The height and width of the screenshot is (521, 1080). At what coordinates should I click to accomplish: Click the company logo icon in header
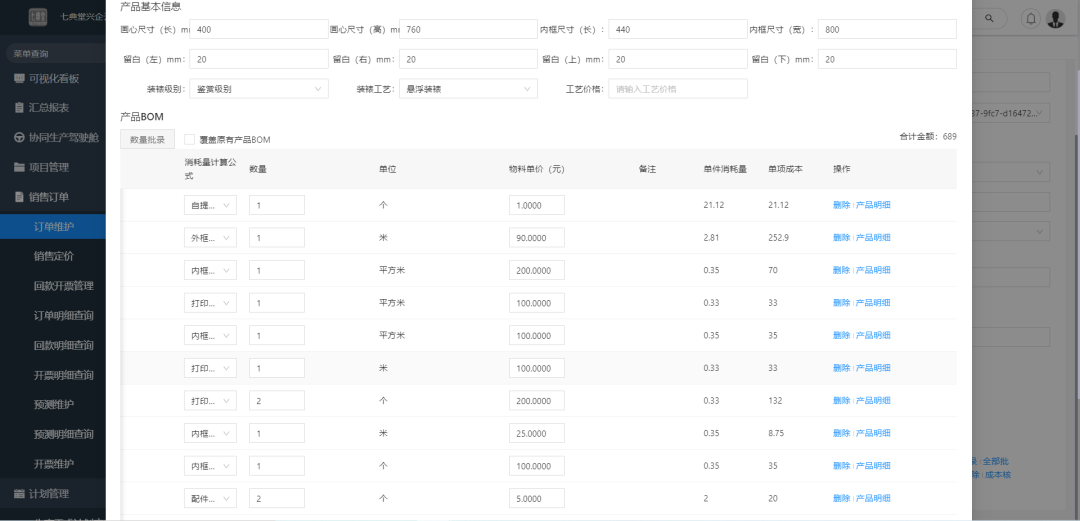point(38,17)
